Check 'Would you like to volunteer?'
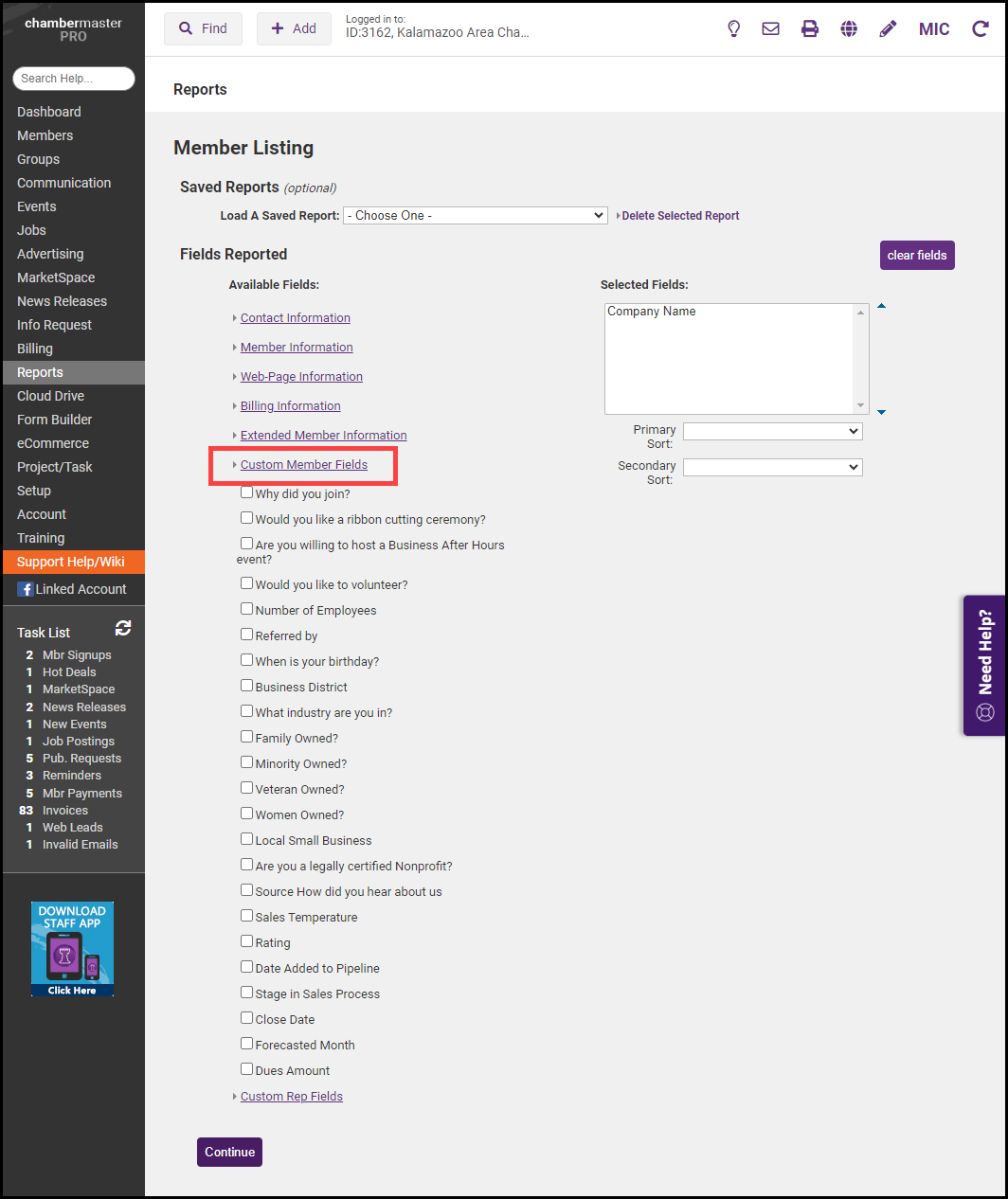 (x=246, y=583)
